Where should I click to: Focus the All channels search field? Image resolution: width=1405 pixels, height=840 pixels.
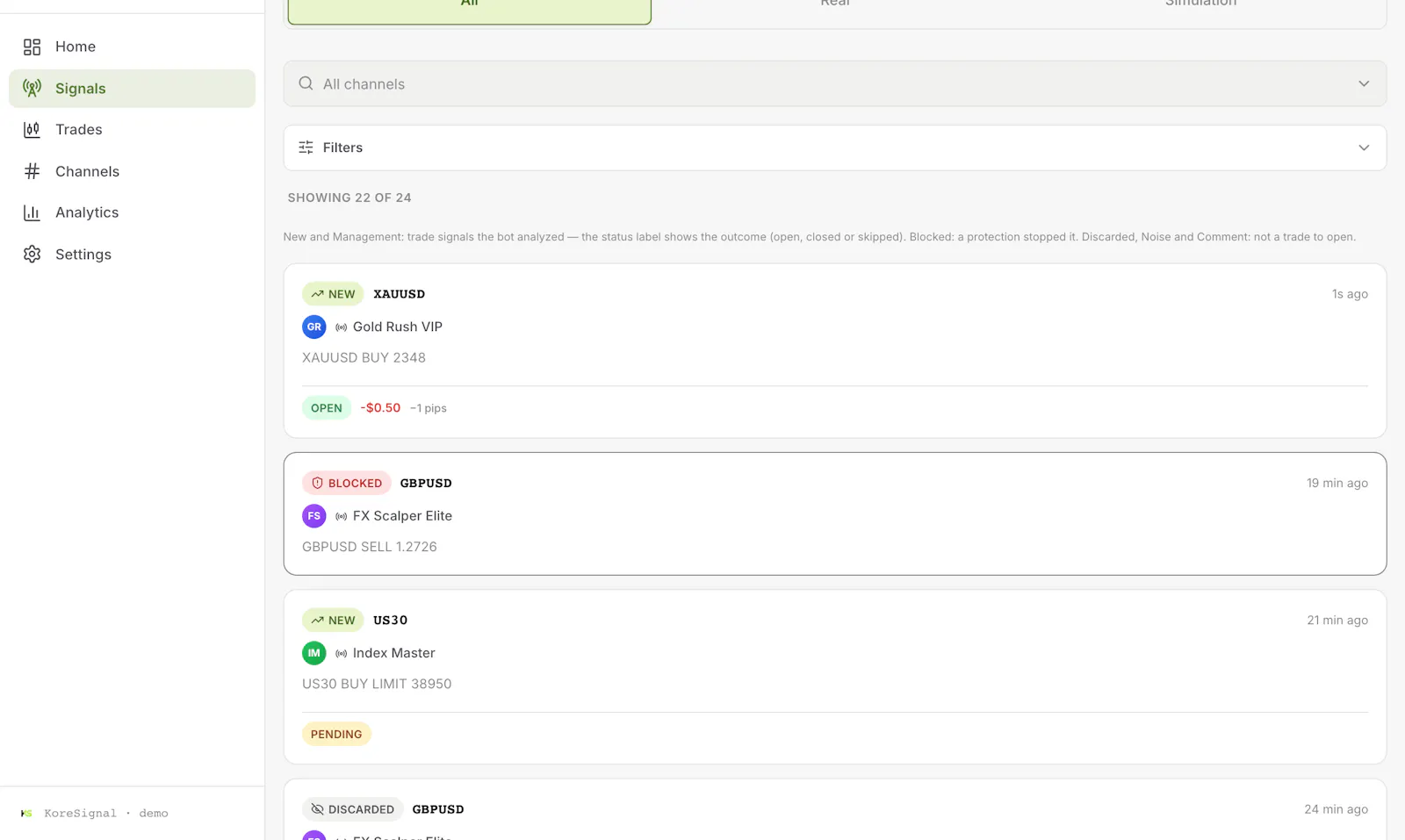(834, 83)
